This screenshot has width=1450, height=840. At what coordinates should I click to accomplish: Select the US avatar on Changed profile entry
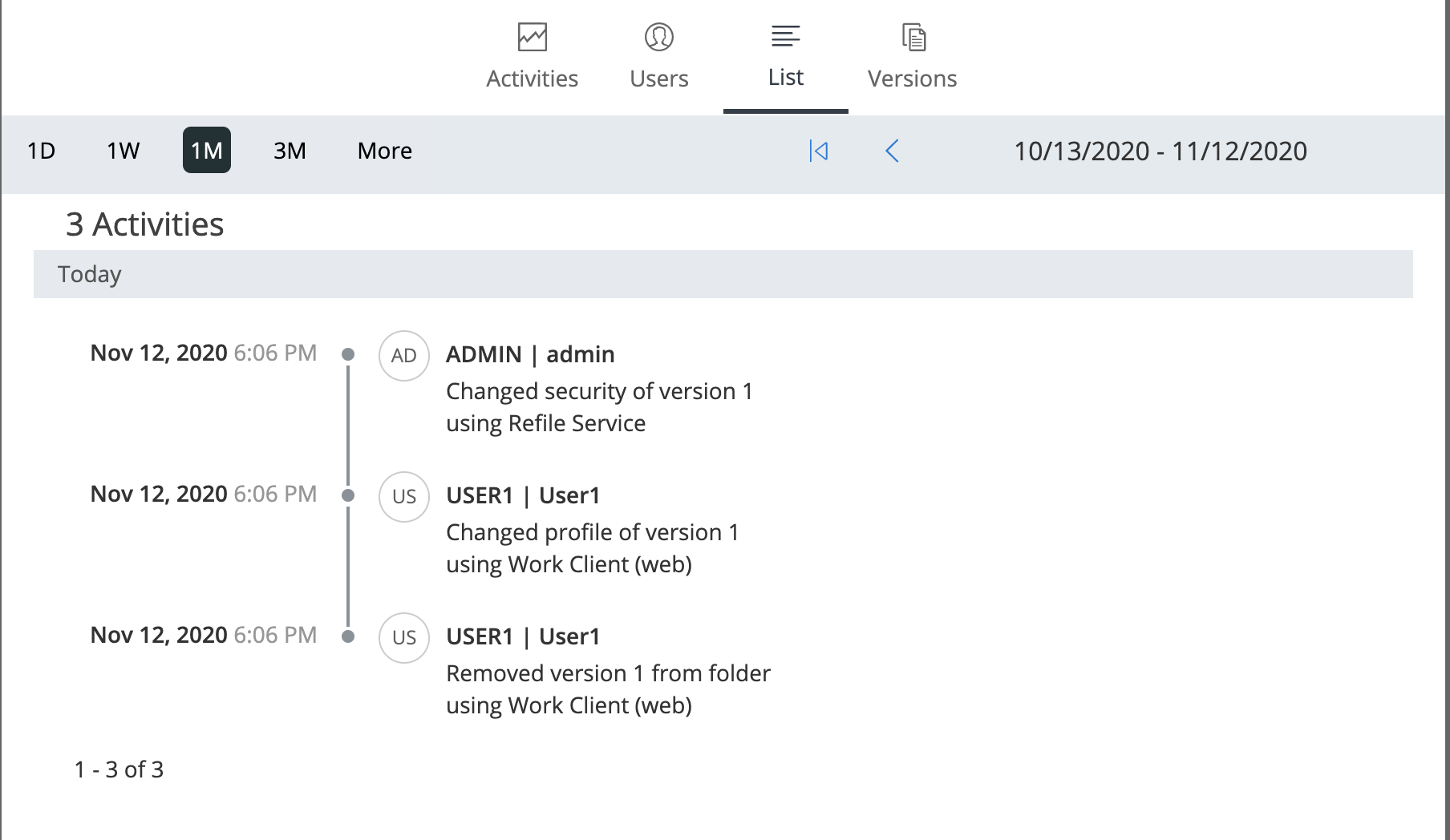(x=403, y=497)
